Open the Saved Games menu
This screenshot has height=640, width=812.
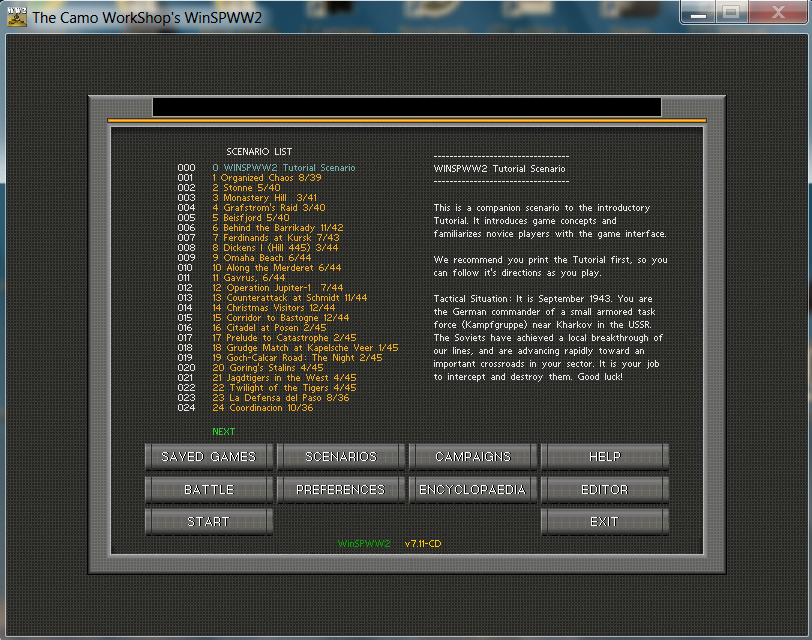coord(208,457)
